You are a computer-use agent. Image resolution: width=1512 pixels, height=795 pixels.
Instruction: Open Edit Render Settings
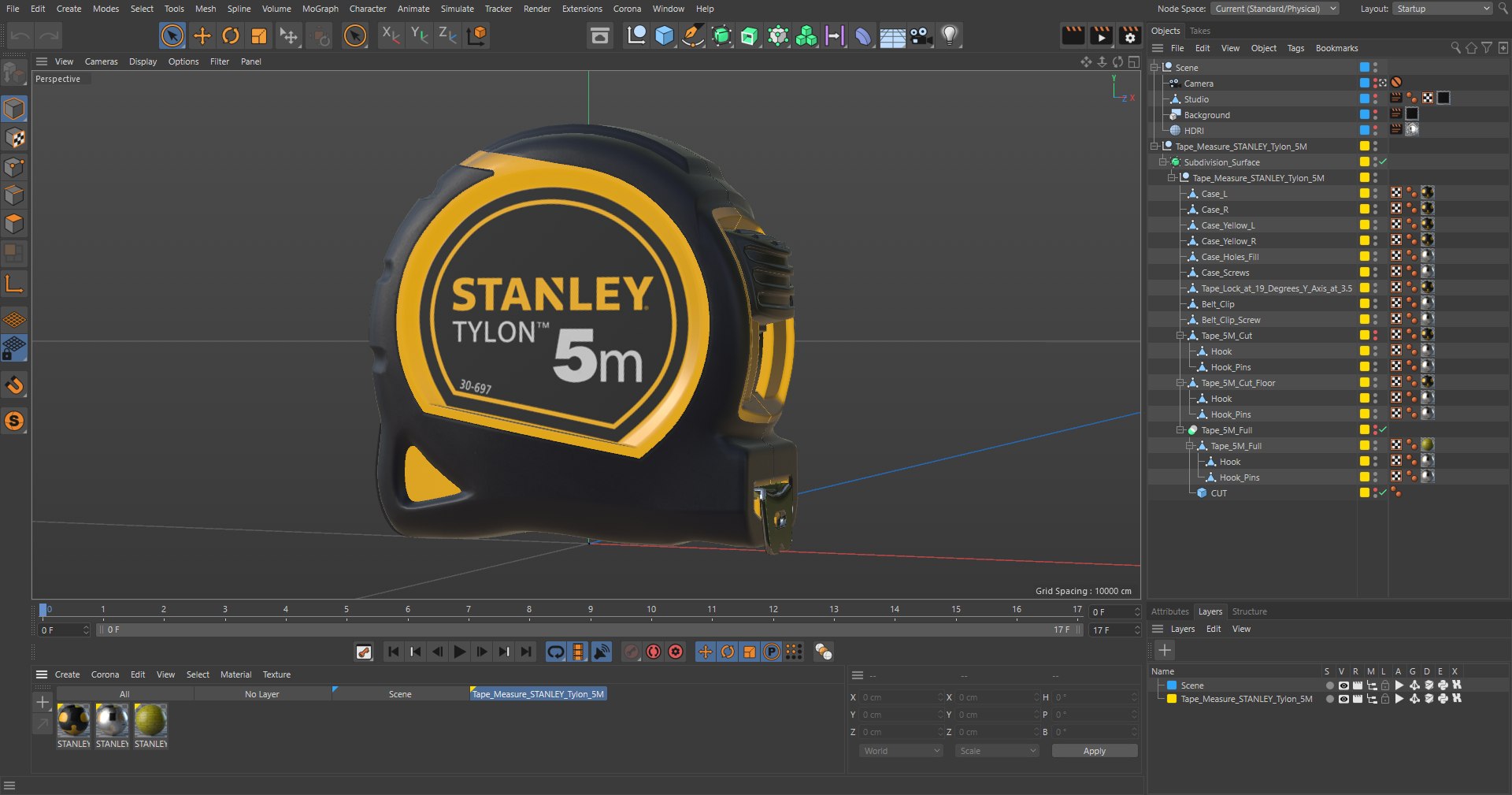[x=1129, y=35]
